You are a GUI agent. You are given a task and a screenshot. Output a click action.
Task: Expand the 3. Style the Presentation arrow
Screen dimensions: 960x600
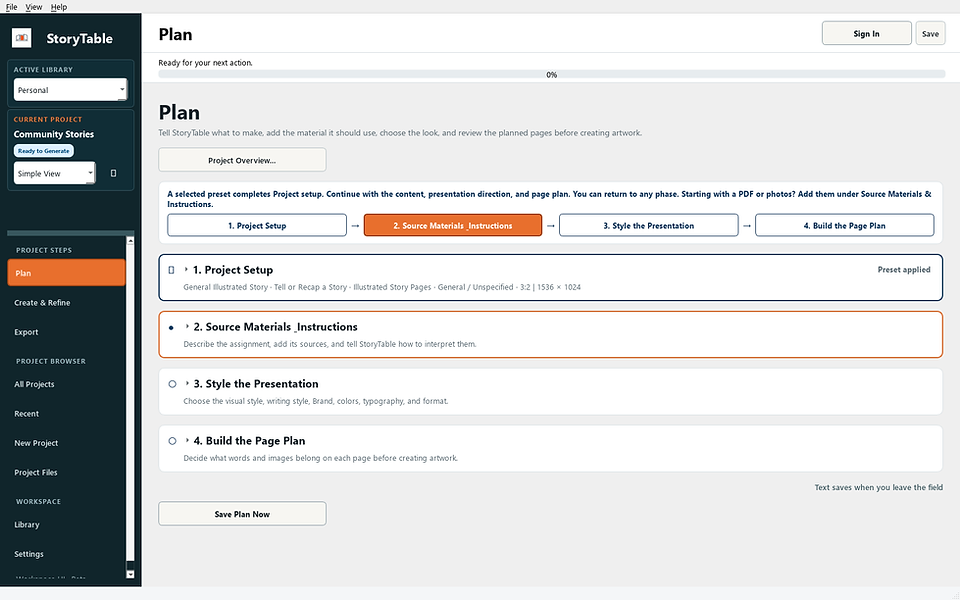click(x=187, y=383)
